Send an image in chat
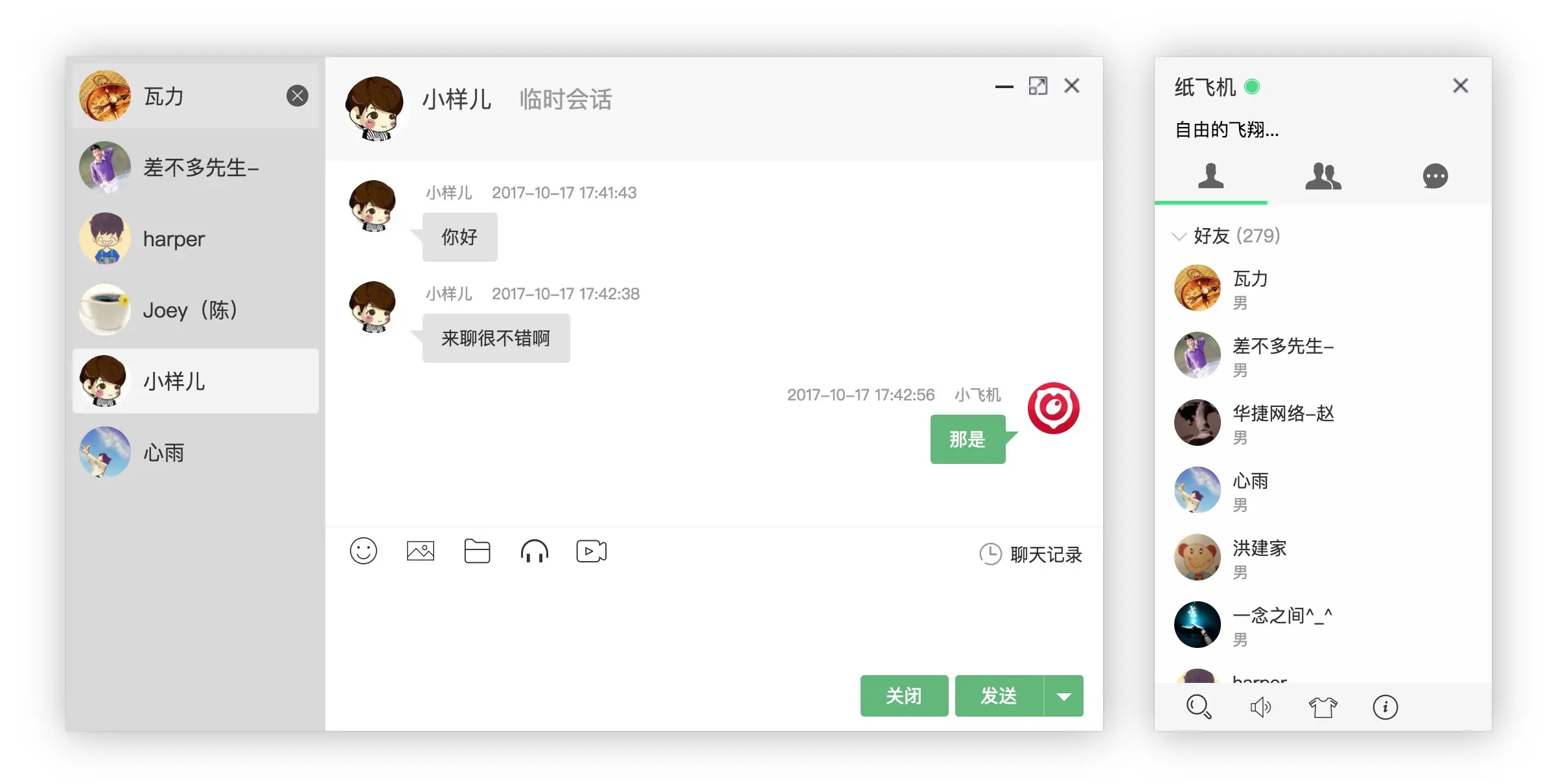Screen dimensions: 1554x784 (x=420, y=551)
